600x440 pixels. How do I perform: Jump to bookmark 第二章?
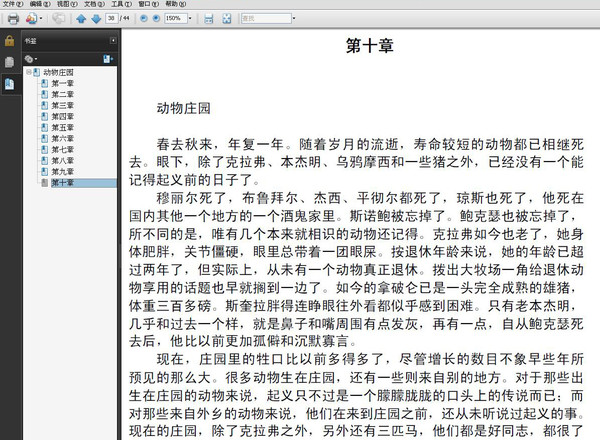pyautogui.click(x=62, y=94)
